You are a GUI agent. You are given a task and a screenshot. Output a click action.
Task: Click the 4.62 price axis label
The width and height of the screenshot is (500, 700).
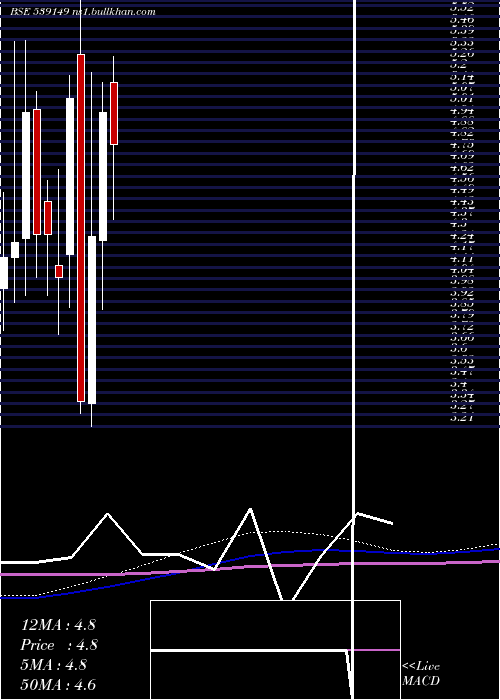462,167
